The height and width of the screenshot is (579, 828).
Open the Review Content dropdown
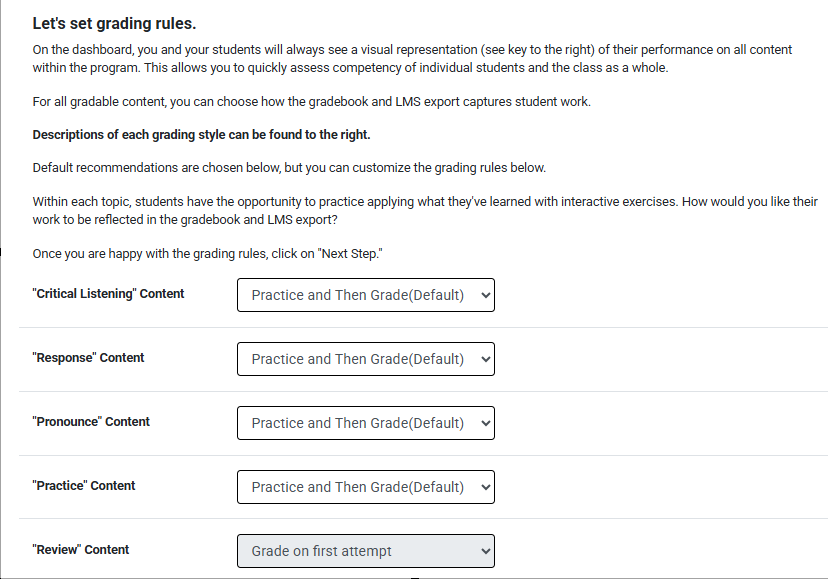pos(365,550)
